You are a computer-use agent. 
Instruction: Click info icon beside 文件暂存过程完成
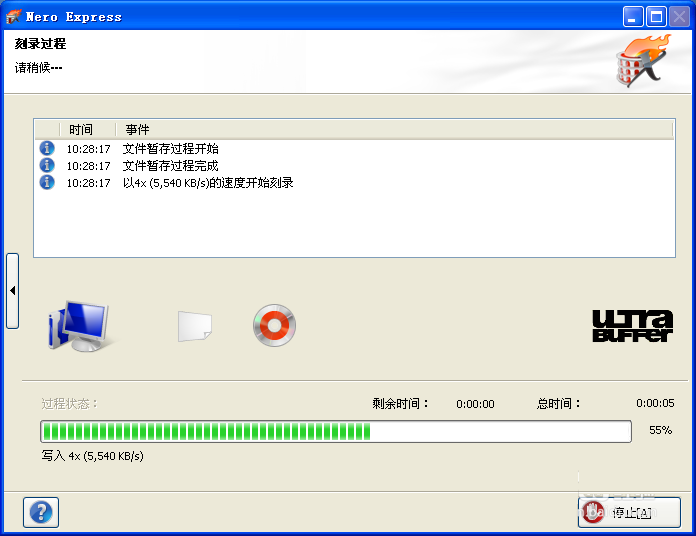(46, 165)
